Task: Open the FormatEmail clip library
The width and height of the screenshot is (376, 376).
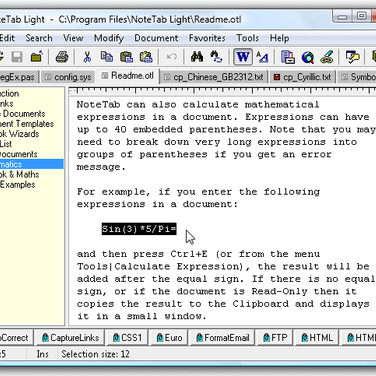Action: pyautogui.click(x=222, y=338)
